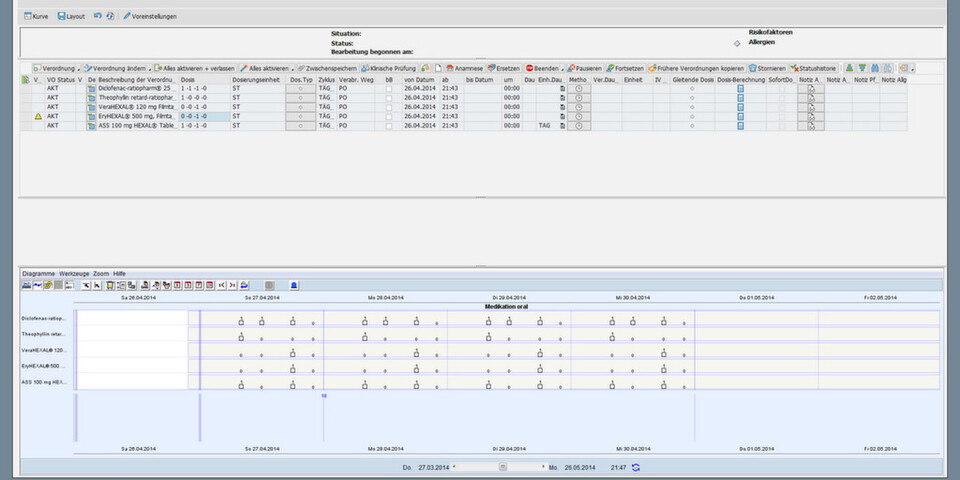Click Metho clock button in Diclofenac row
The image size is (960, 480).
point(579,89)
